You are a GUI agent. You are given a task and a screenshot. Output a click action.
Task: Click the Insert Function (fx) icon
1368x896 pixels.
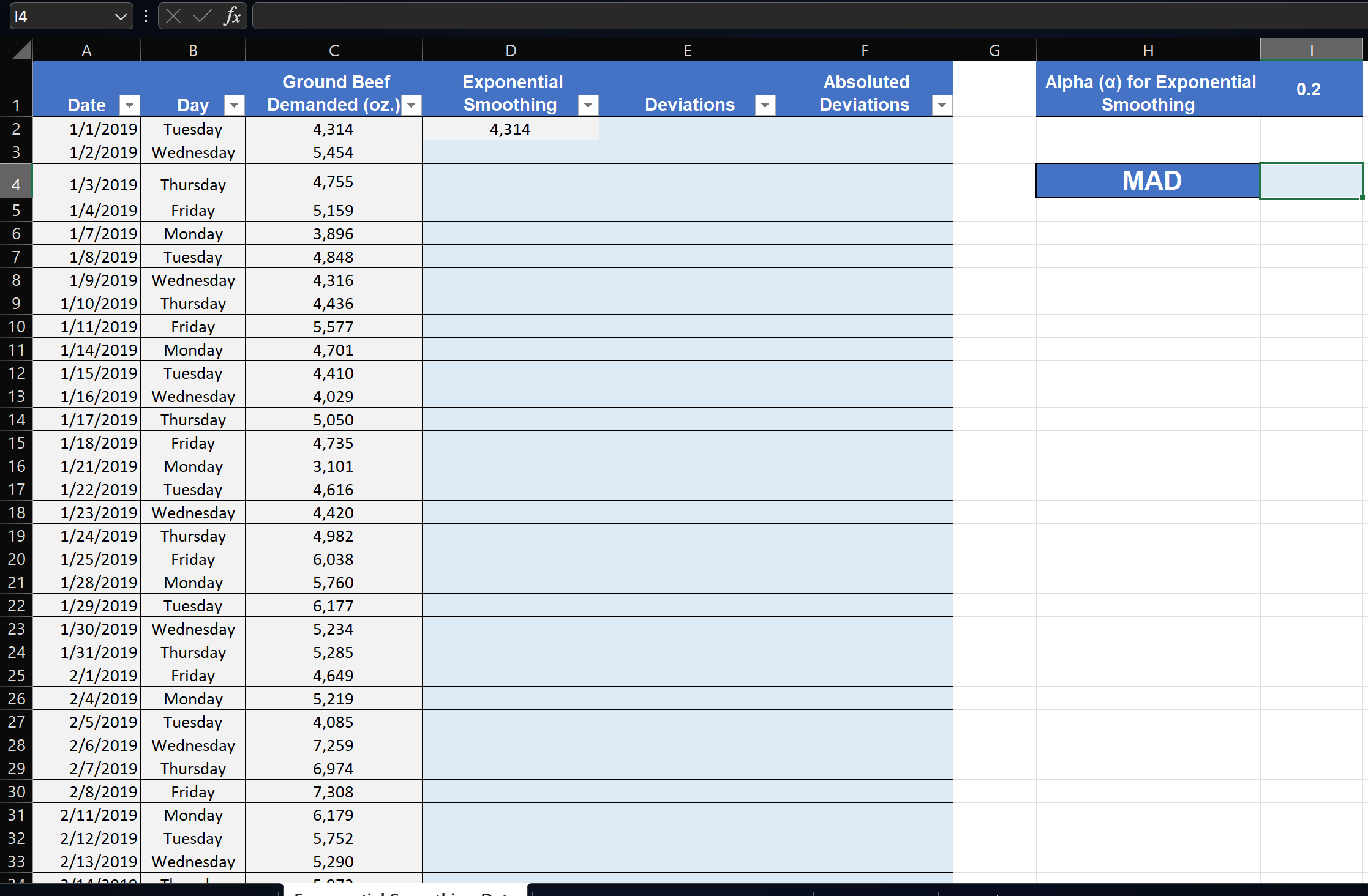tap(233, 16)
